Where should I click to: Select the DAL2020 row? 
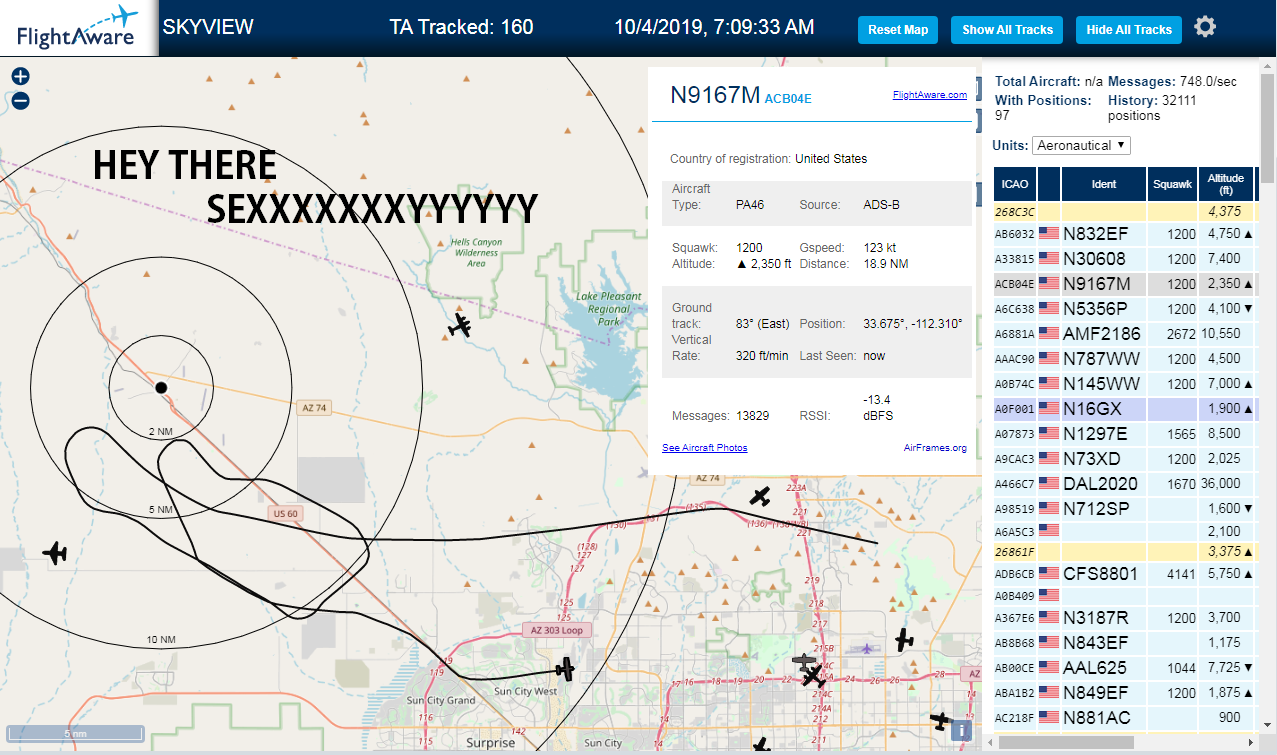tap(1125, 484)
